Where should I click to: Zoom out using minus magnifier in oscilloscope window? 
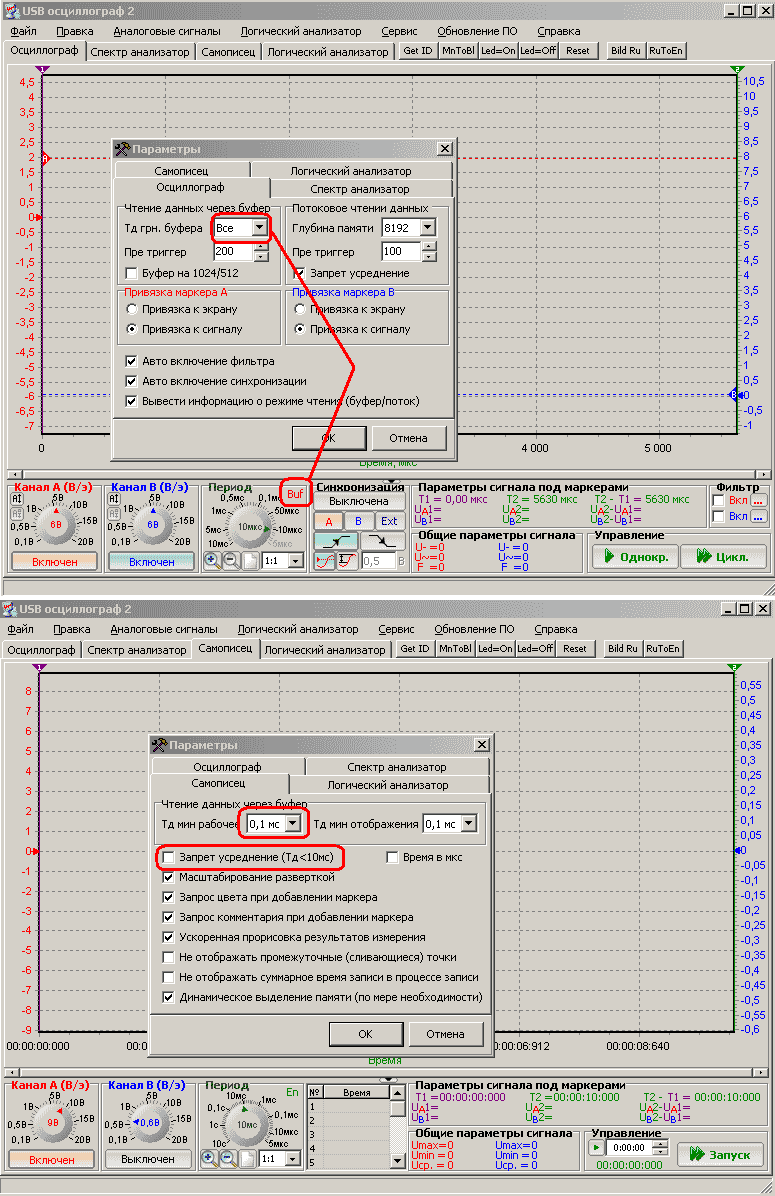coord(230,561)
